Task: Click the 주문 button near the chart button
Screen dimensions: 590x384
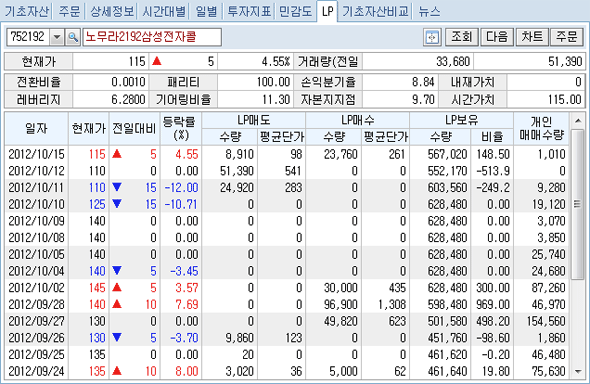Action: 567,37
